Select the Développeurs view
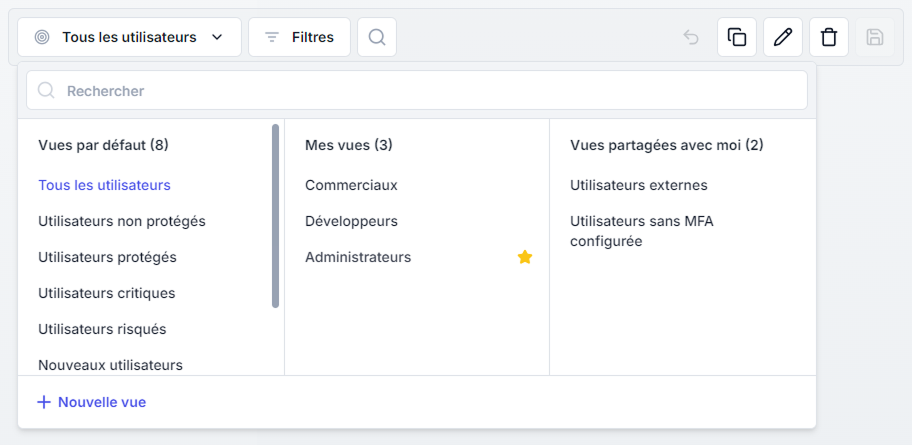This screenshot has height=445, width=912. tap(351, 221)
